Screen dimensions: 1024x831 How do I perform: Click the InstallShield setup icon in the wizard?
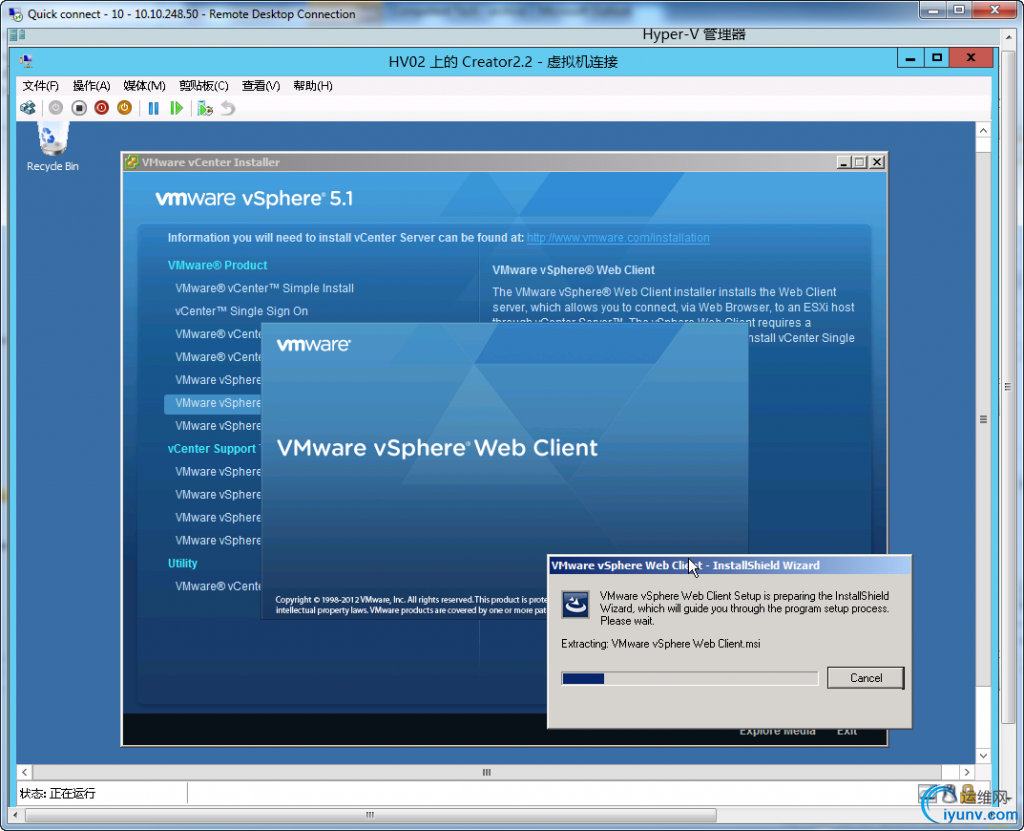point(576,604)
